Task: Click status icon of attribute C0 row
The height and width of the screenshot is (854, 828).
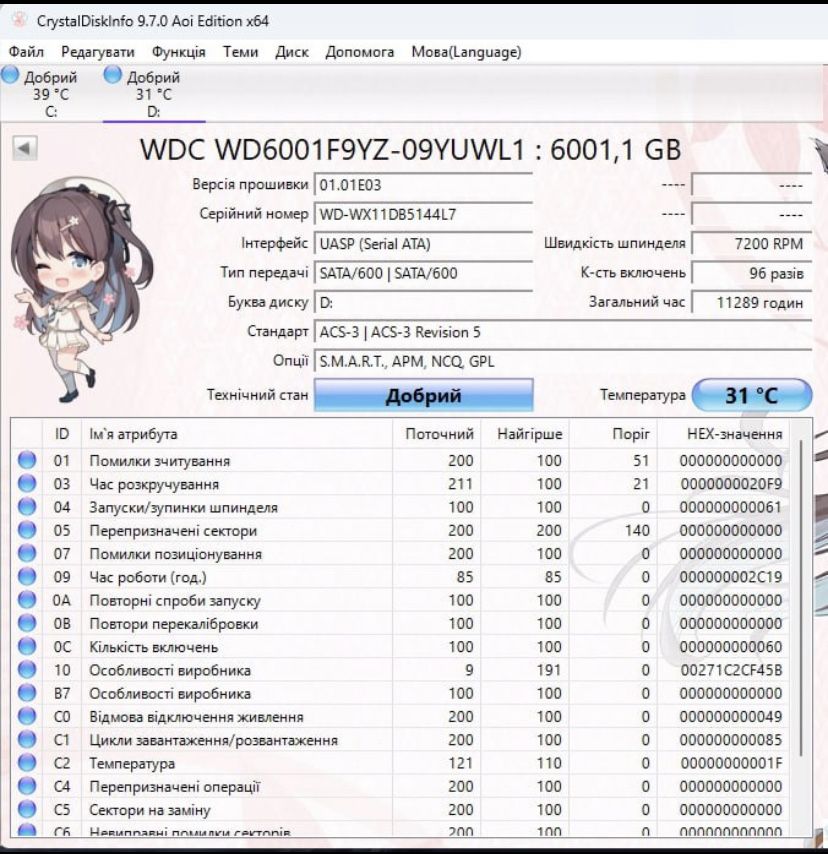Action: point(27,716)
